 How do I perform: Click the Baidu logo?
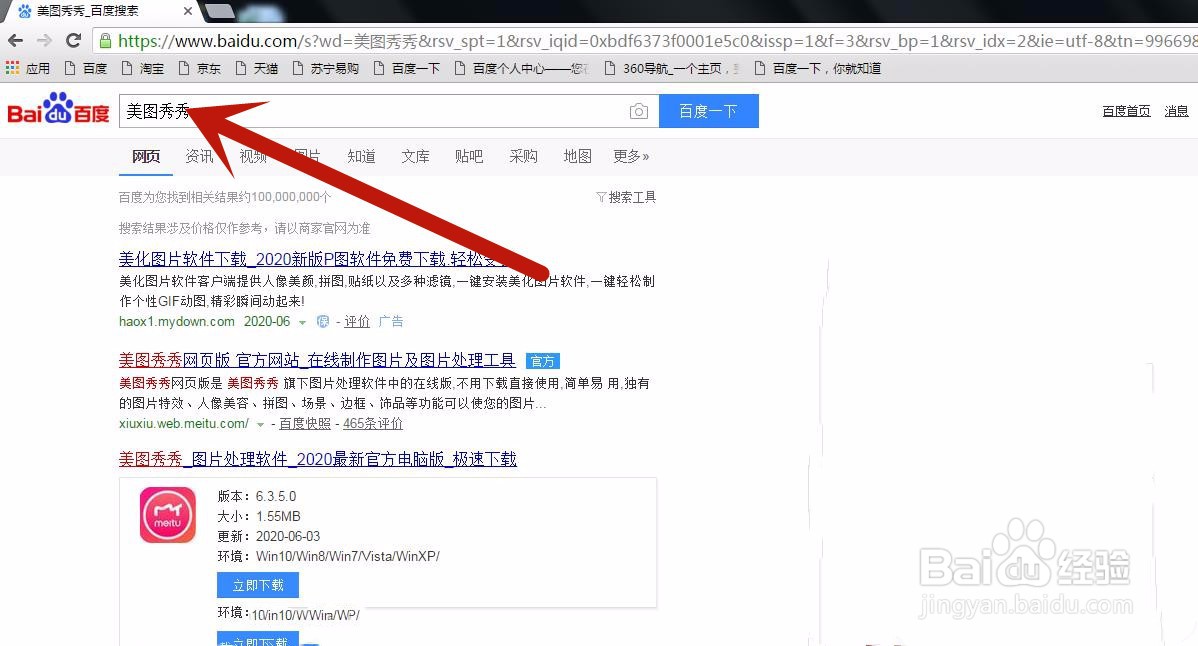pyautogui.click(x=58, y=109)
